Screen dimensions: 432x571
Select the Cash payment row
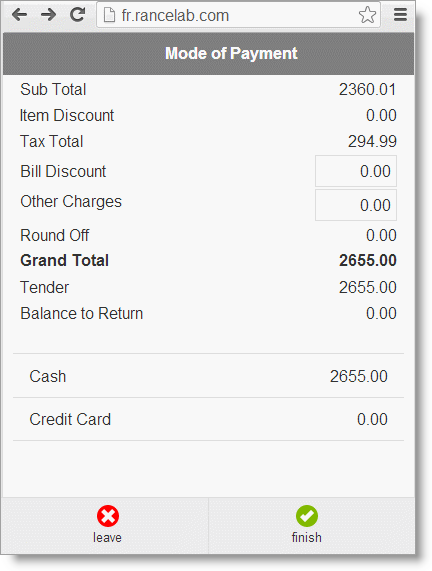pyautogui.click(x=208, y=376)
